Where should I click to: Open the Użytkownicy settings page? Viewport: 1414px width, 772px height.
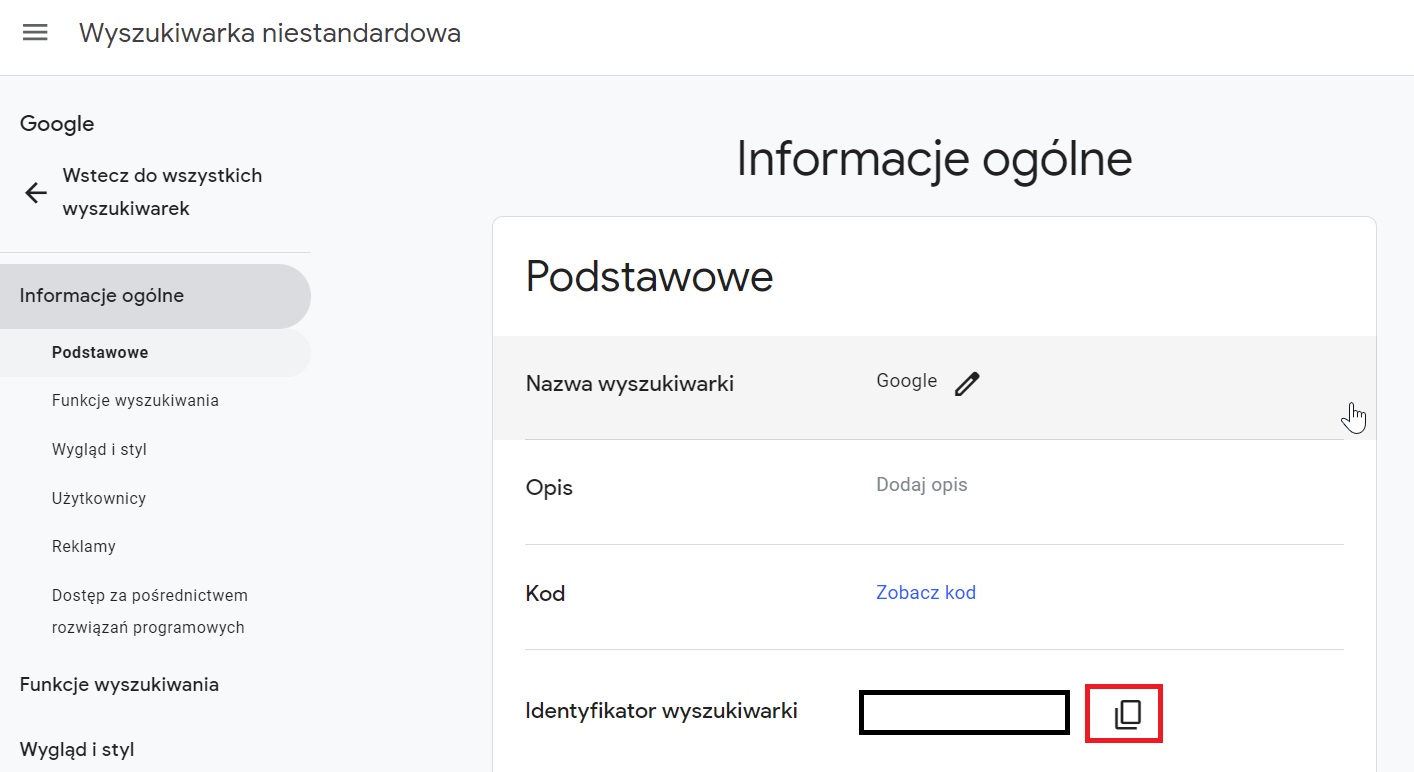[99, 497]
